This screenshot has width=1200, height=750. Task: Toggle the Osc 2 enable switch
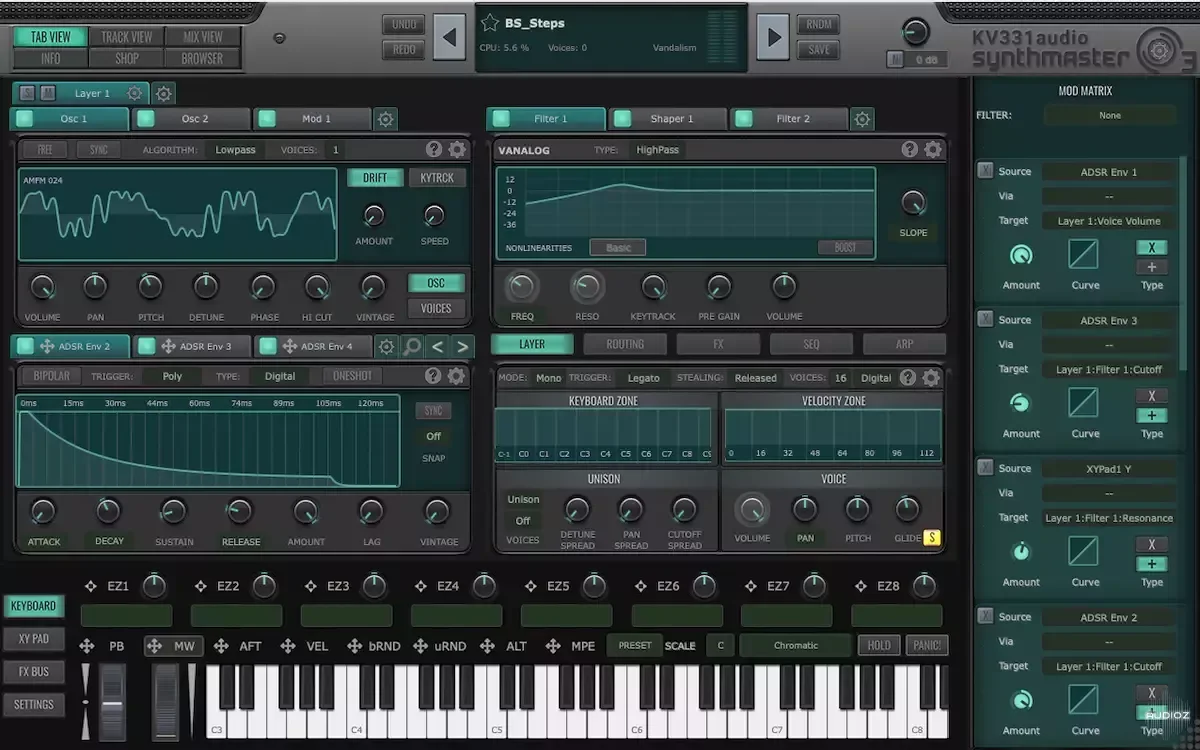pyautogui.click(x=146, y=119)
